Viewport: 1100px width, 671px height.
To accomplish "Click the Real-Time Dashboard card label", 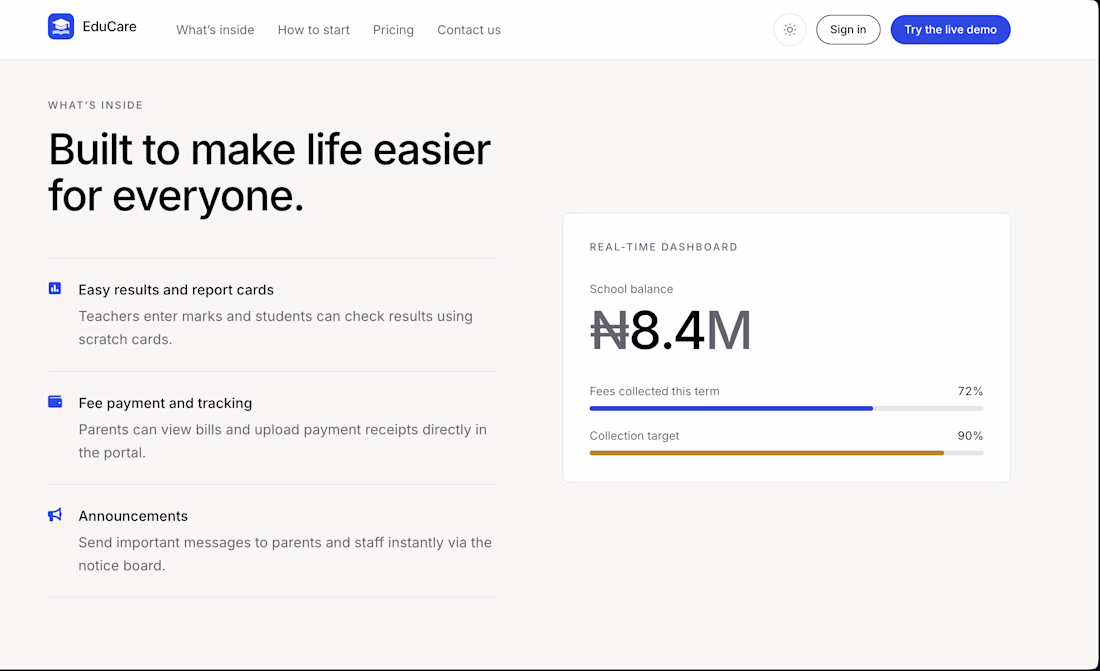I will click(x=663, y=247).
